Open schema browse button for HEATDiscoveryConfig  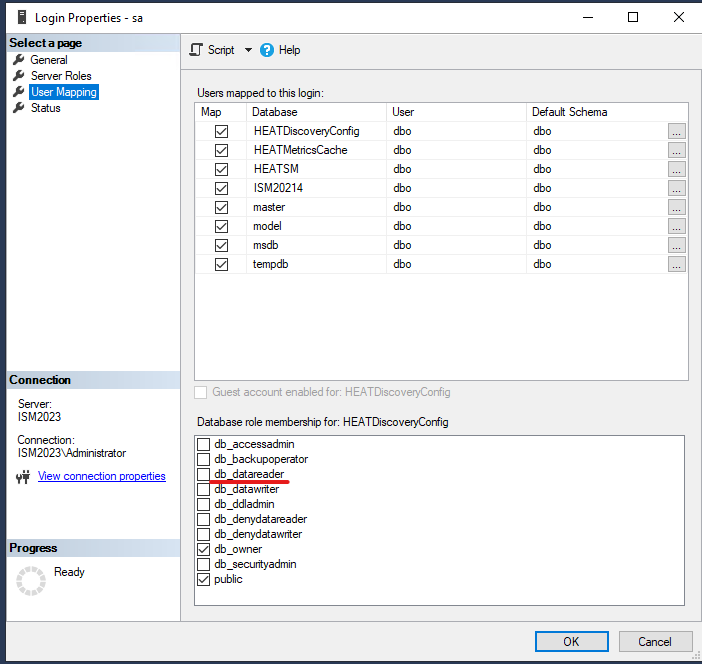[677, 131]
